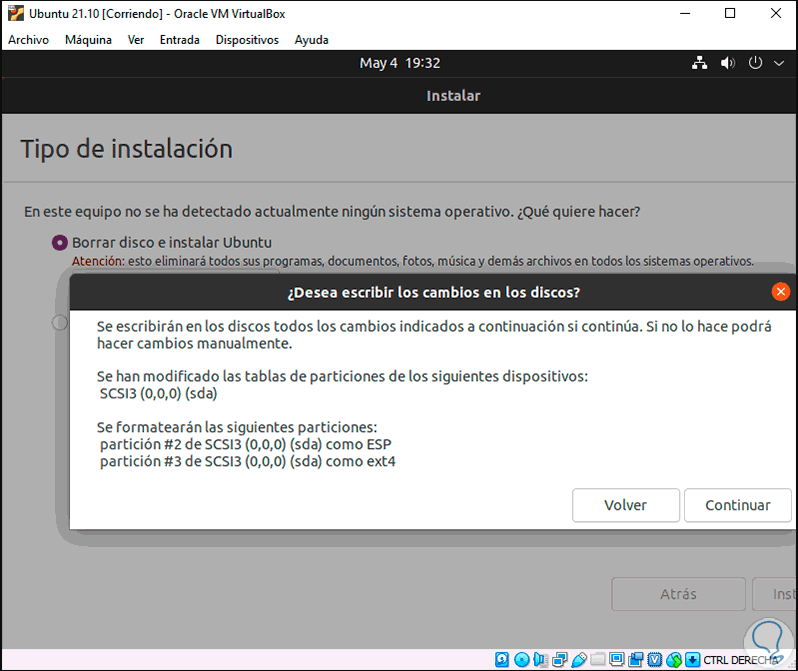Maximize the VirtualBox window

point(730,13)
